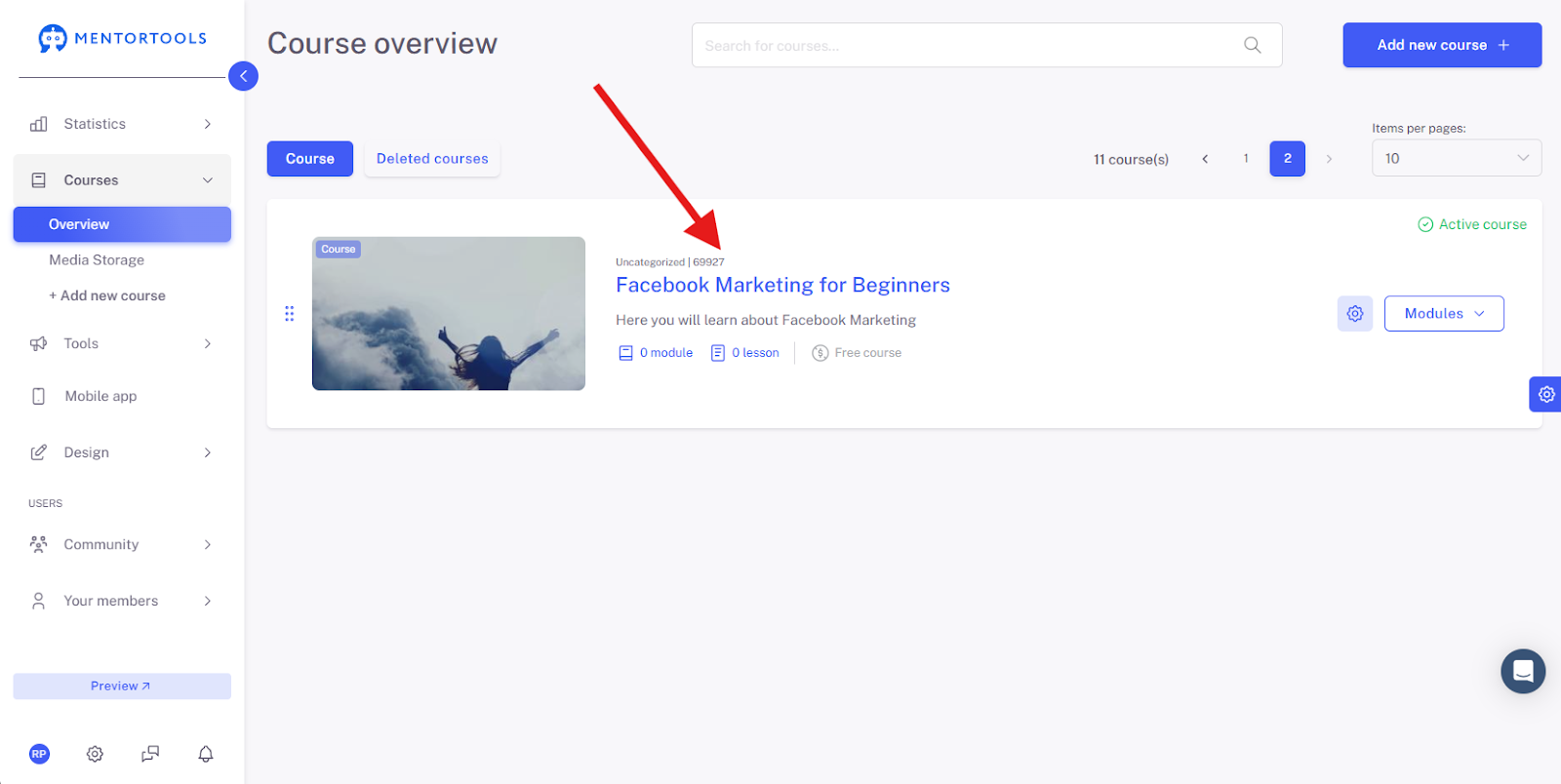
Task: Click the Statistics bar chart icon
Action: tap(39, 124)
